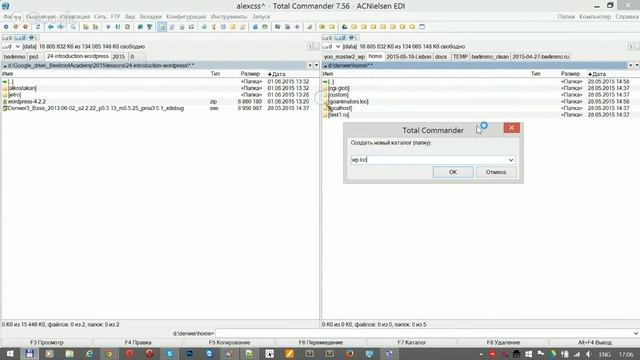Open the Вид menu
The height and width of the screenshot is (360, 640).
pos(130,17)
